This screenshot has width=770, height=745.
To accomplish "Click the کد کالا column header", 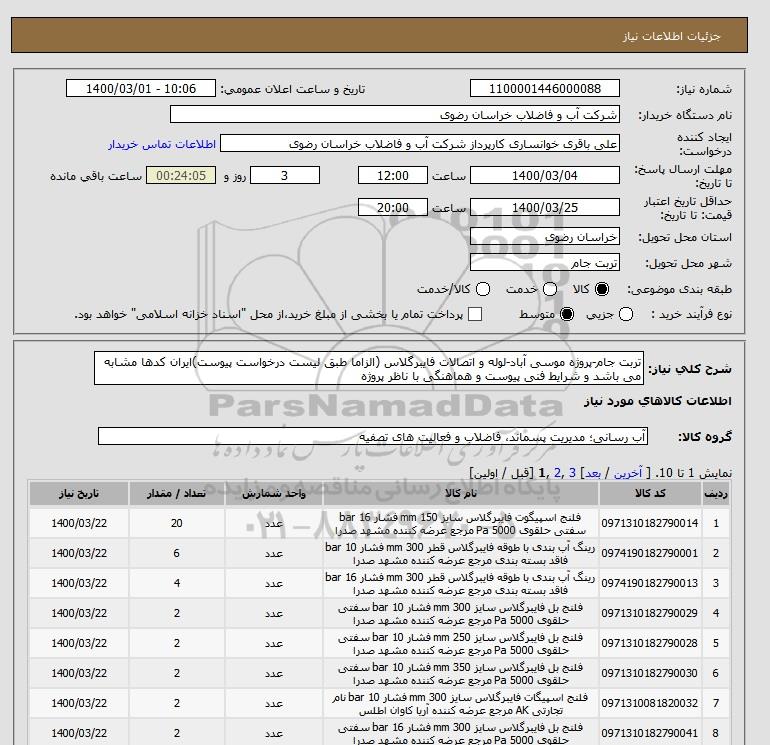I will [650, 494].
